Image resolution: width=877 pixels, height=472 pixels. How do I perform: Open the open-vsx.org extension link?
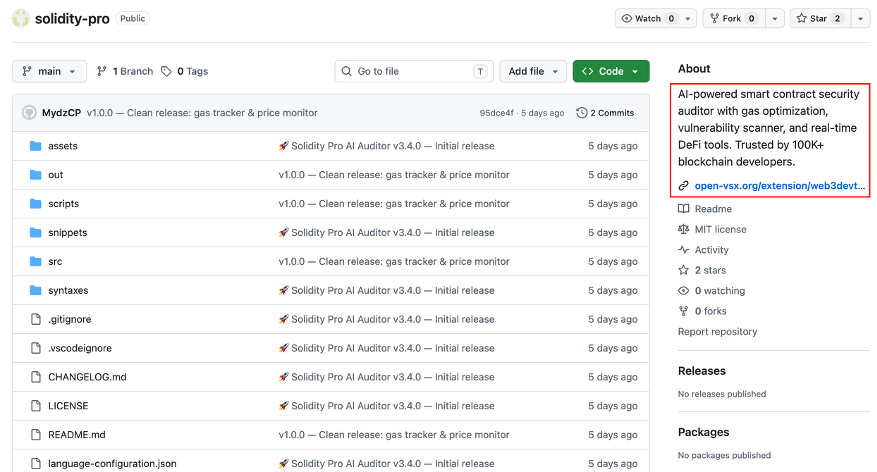[780, 186]
